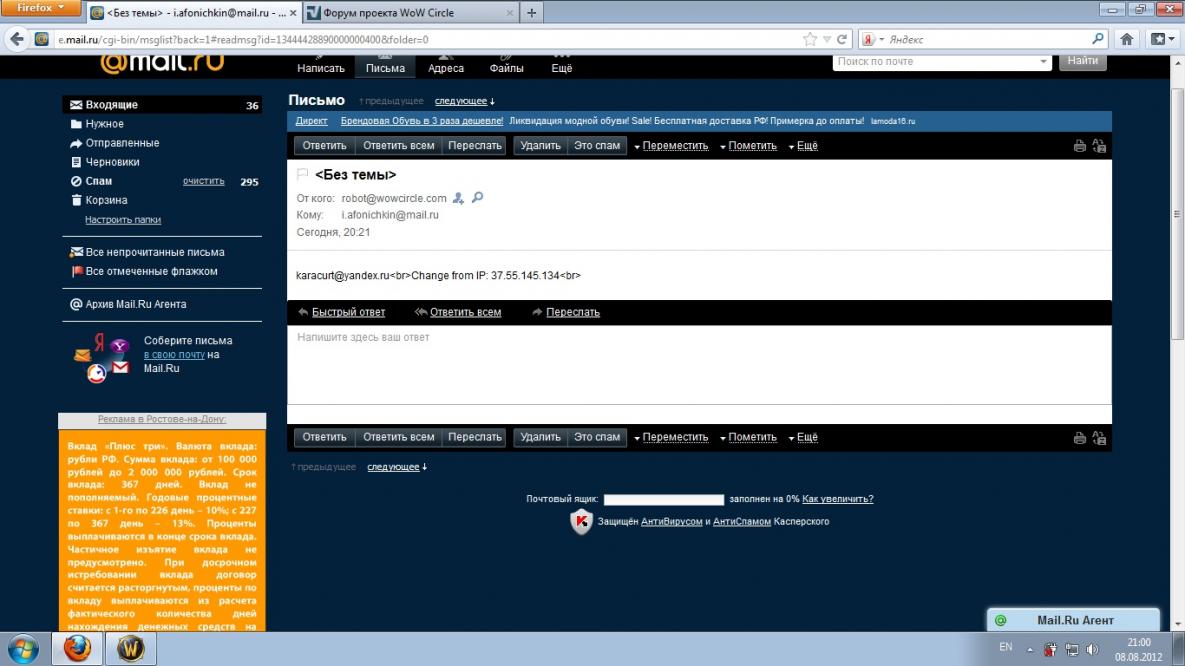This screenshot has width=1185, height=666.
Task: Bookmark this page with the star icon
Action: pos(810,39)
